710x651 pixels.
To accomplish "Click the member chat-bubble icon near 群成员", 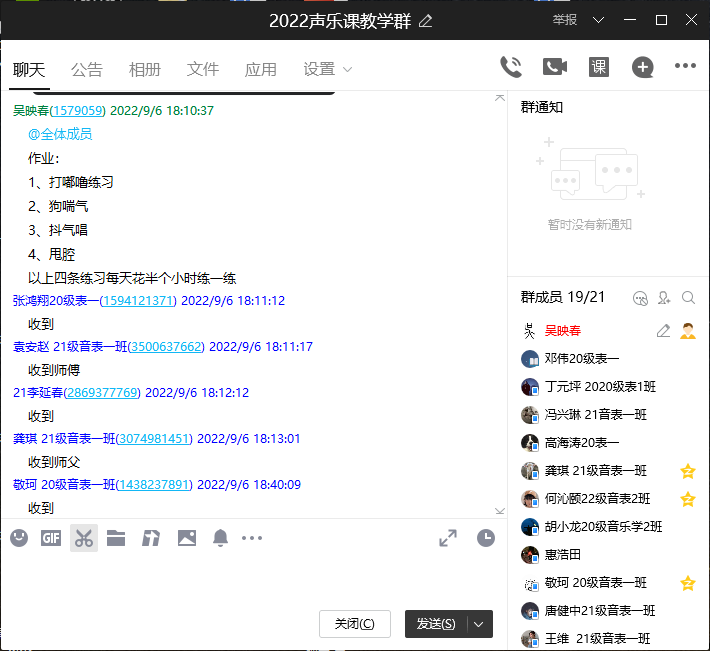I will pyautogui.click(x=640, y=298).
